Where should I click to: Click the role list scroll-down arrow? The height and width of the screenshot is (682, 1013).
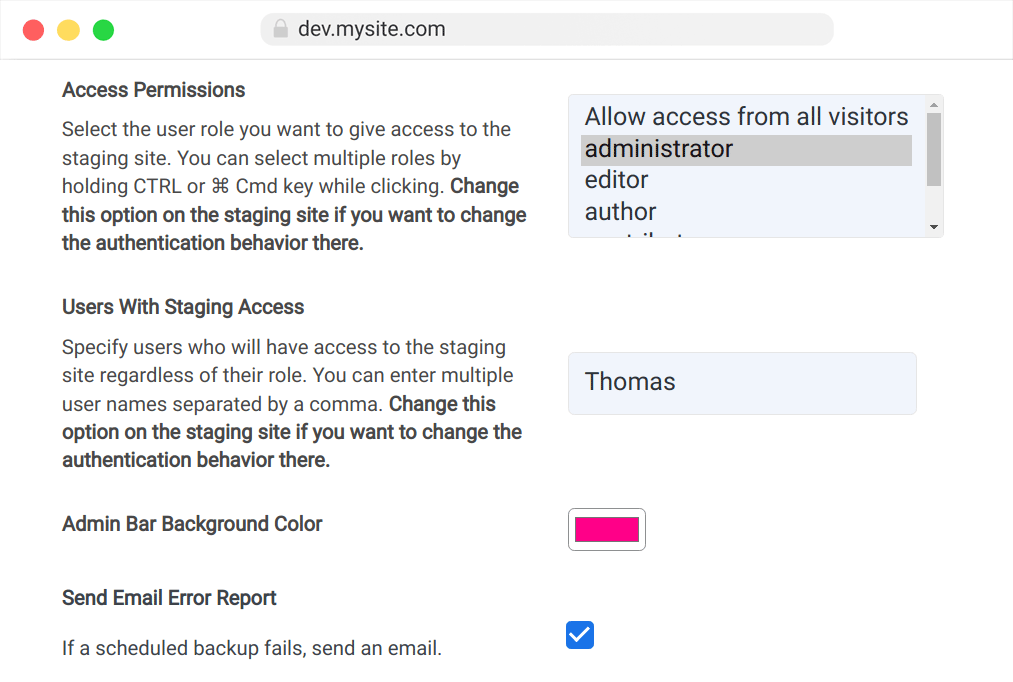[x=934, y=227]
